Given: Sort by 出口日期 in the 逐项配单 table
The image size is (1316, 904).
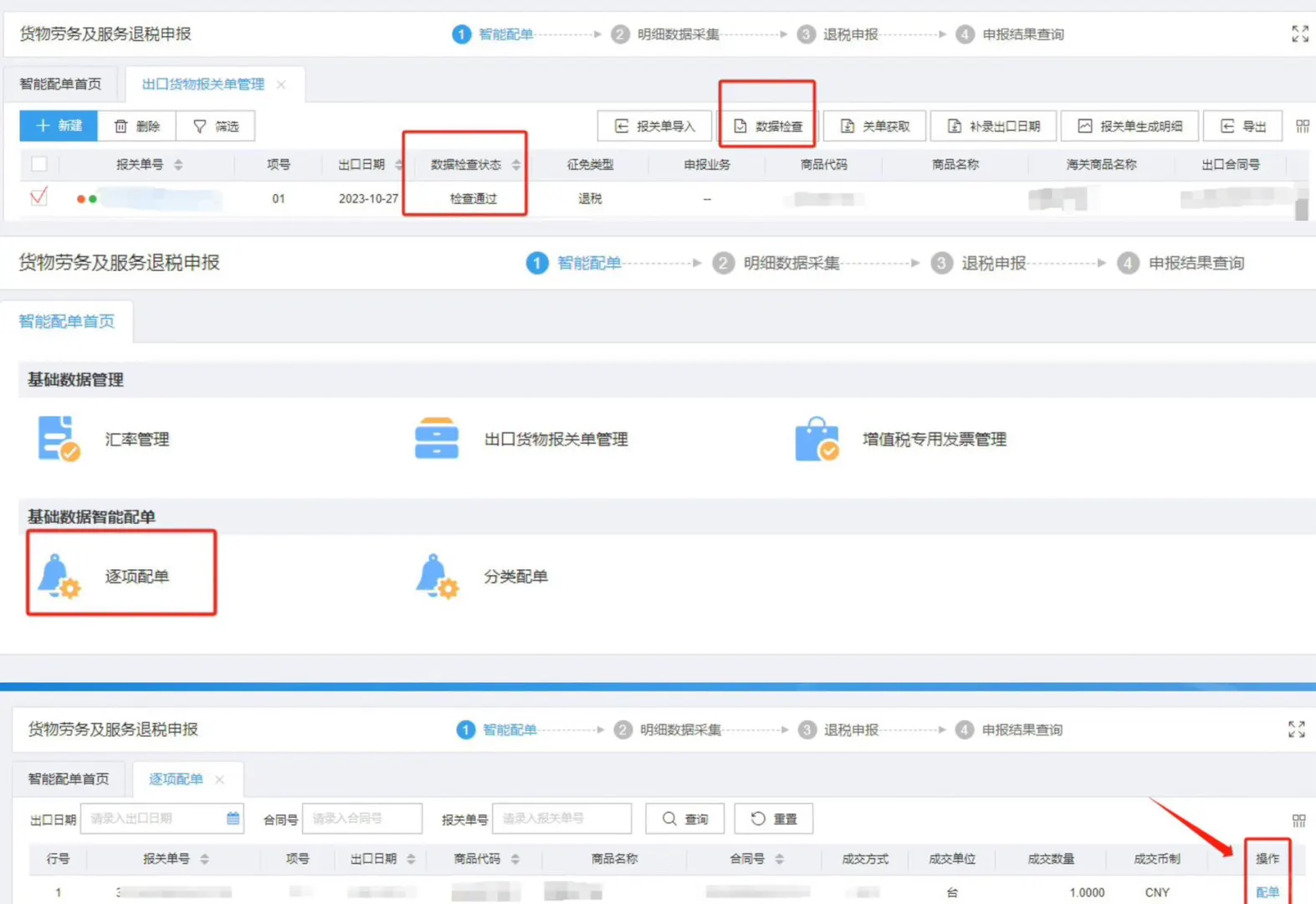Looking at the screenshot, I should click(411, 859).
